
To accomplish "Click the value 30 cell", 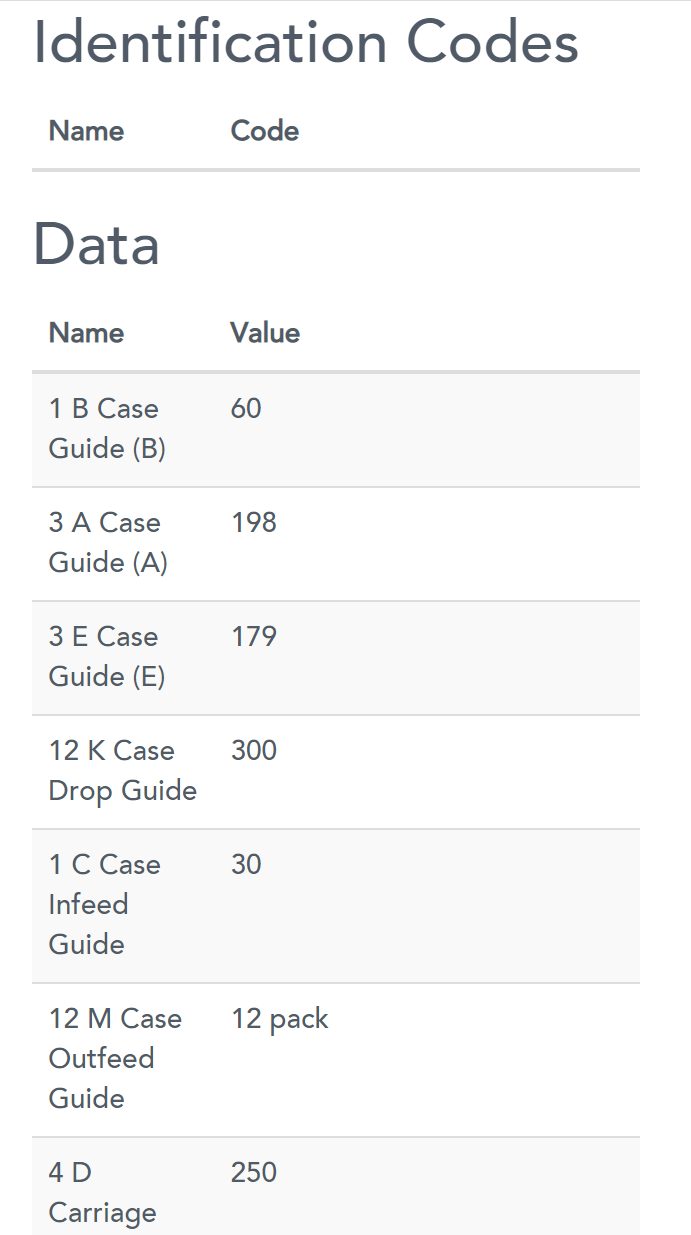I will click(246, 865).
